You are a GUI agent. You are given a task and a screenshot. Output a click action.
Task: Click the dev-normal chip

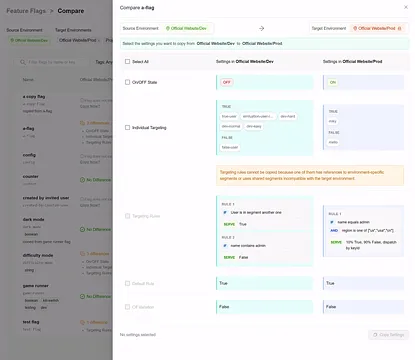pos(231,126)
